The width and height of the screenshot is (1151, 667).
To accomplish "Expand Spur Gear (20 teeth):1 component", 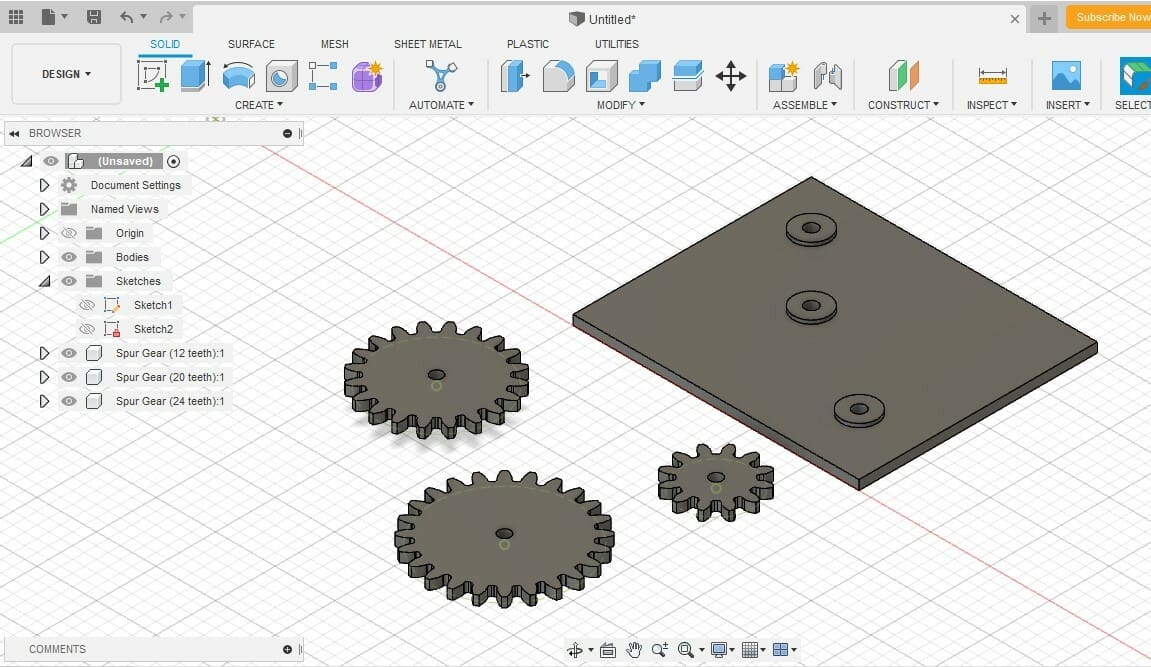I will [x=44, y=377].
